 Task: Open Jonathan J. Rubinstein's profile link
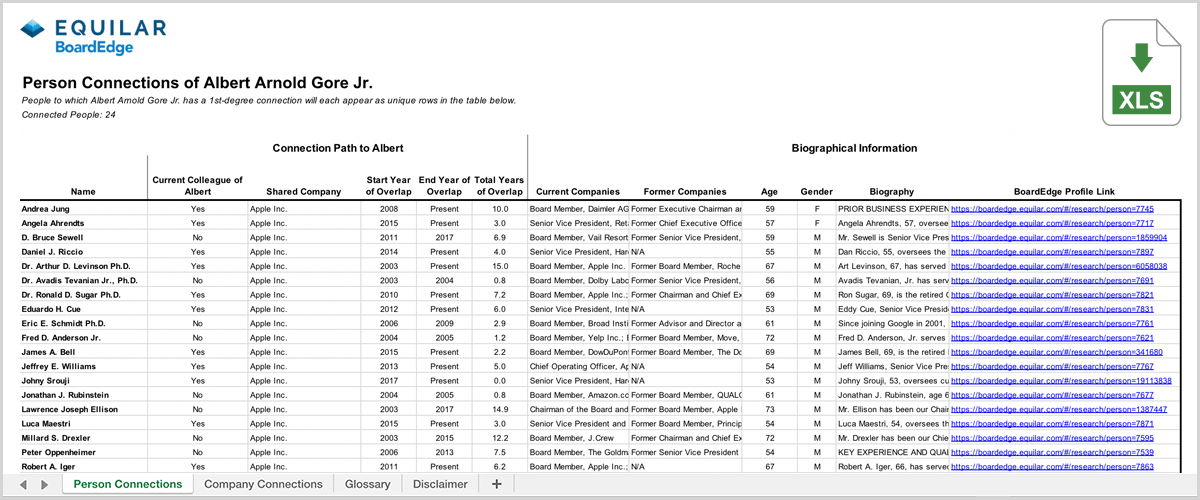click(1052, 396)
